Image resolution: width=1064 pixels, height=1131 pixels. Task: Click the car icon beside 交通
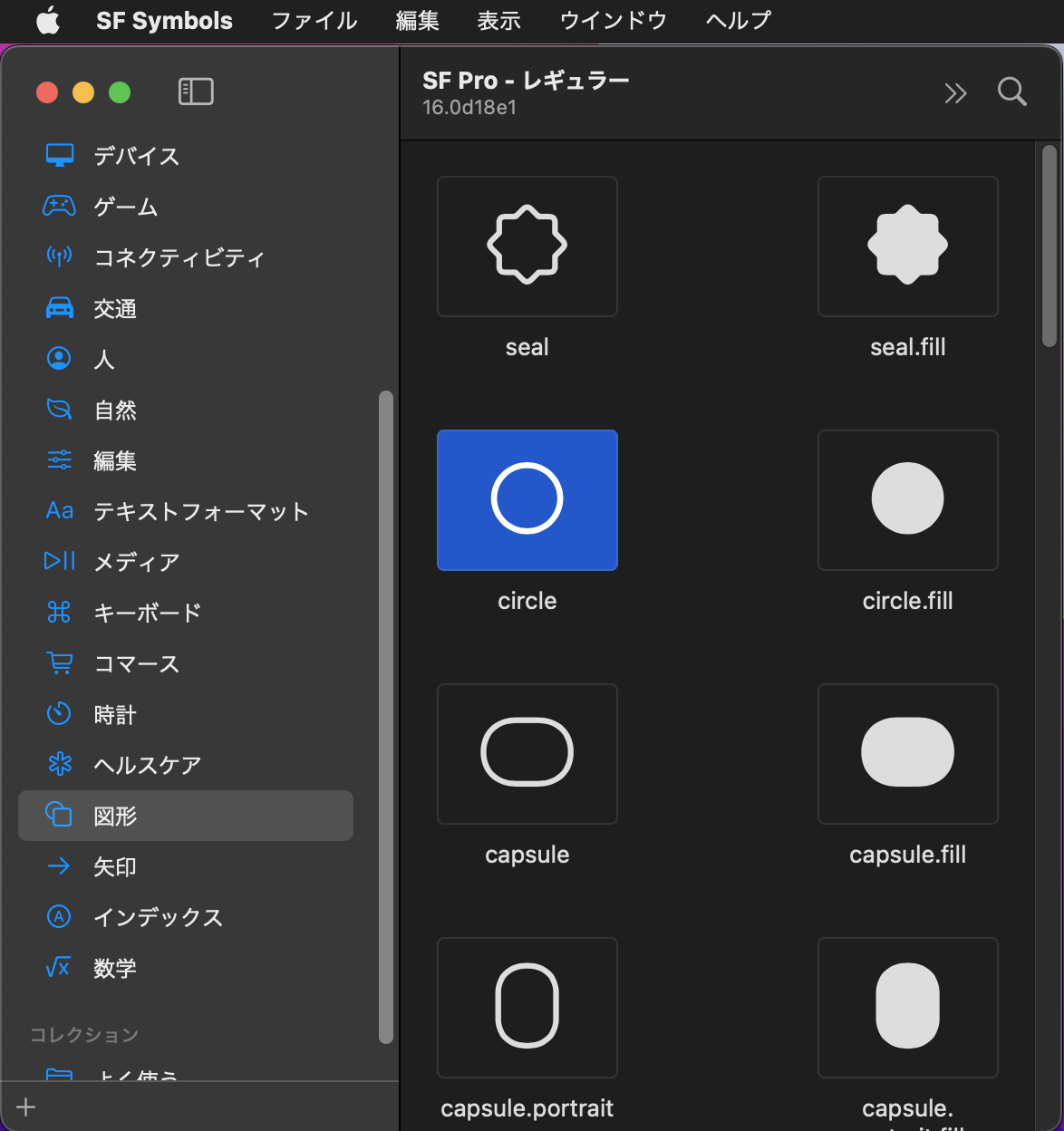tap(60, 308)
